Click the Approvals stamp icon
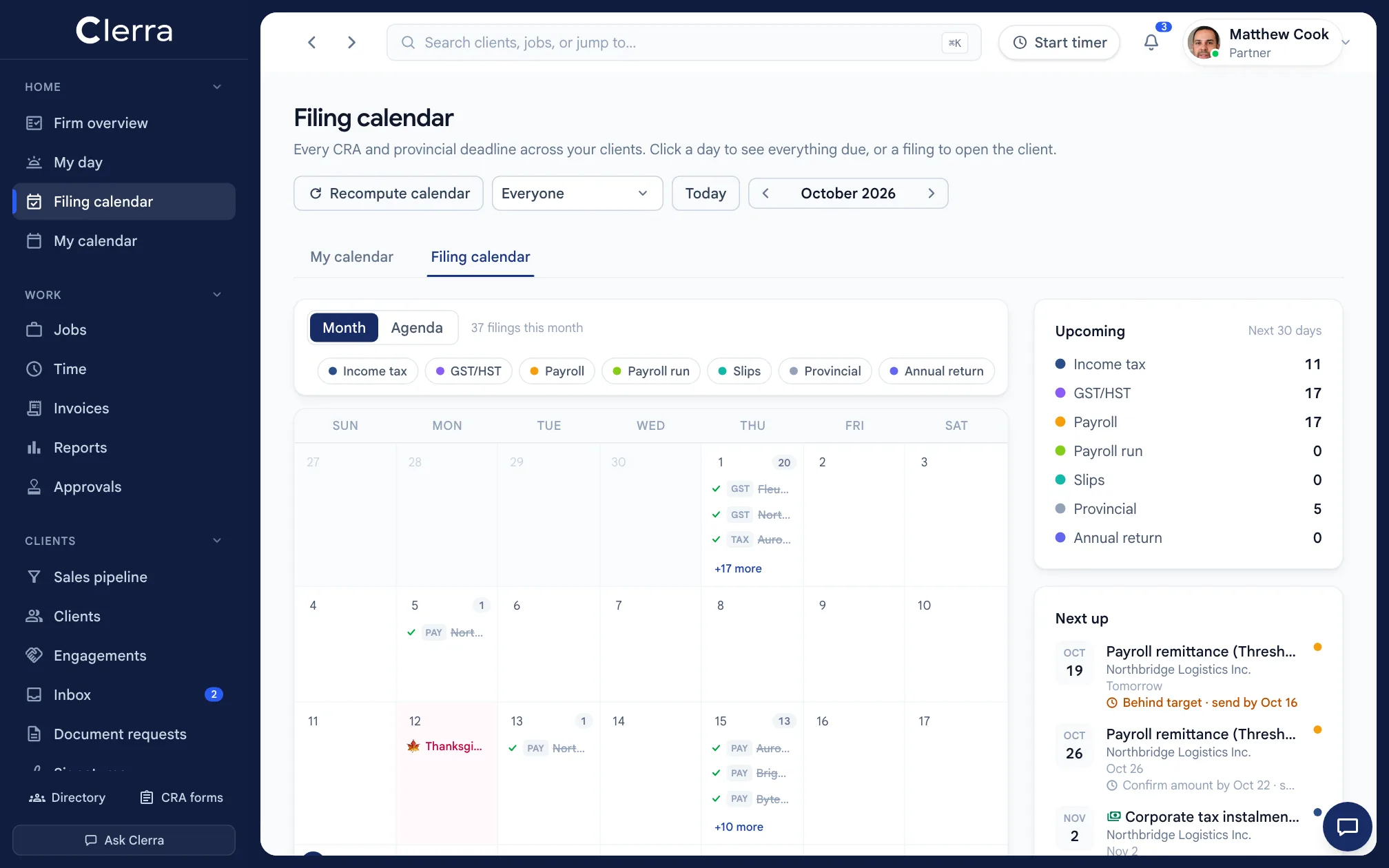This screenshot has width=1389, height=868. point(34,487)
